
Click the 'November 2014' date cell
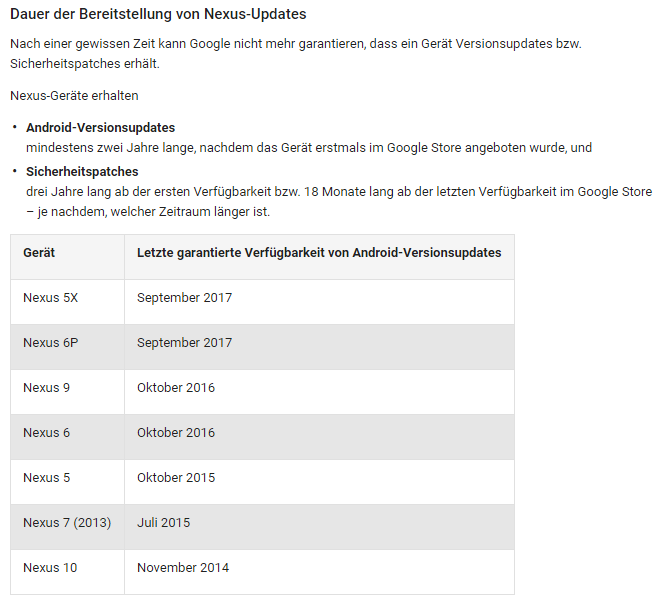click(183, 568)
